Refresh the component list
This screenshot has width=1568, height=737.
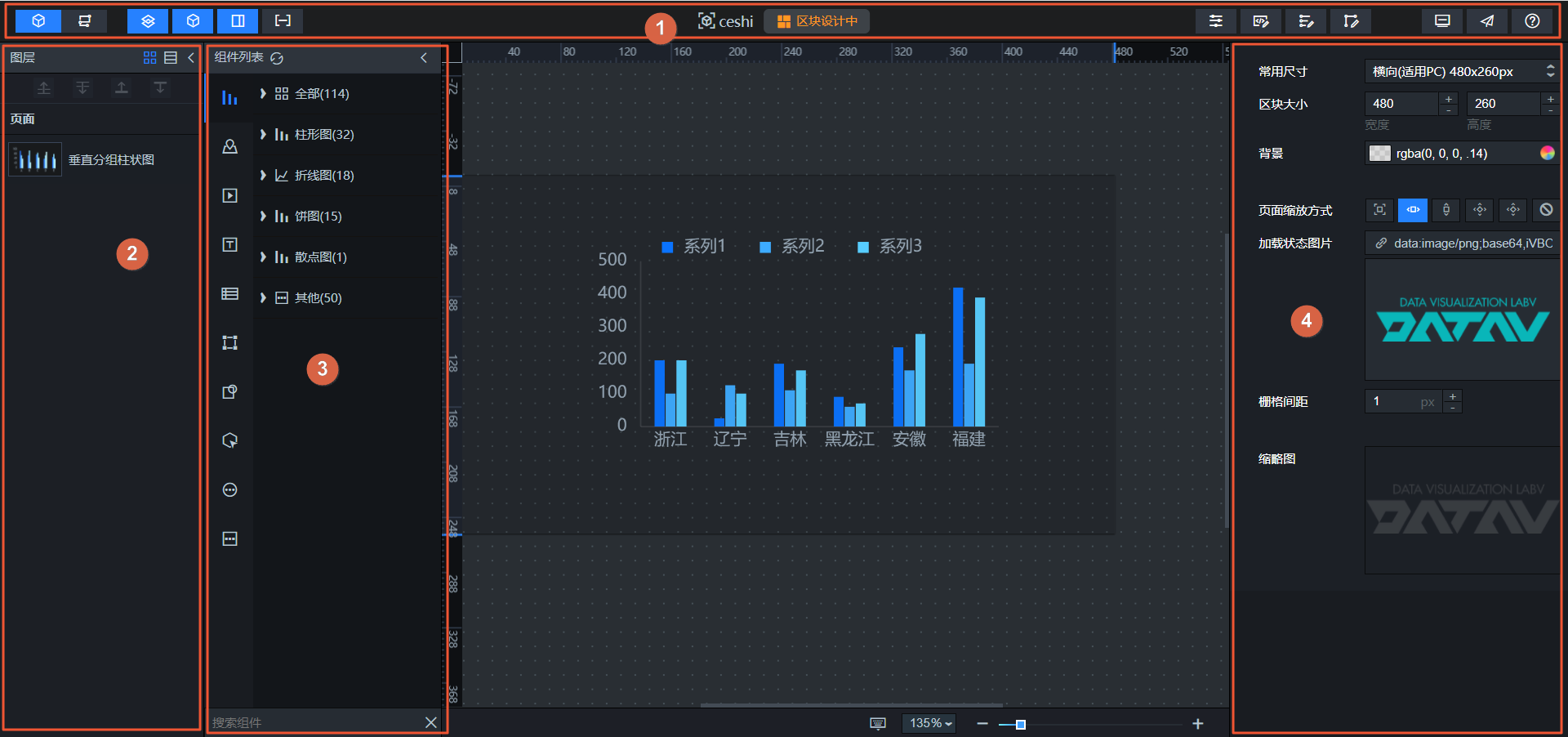click(277, 58)
